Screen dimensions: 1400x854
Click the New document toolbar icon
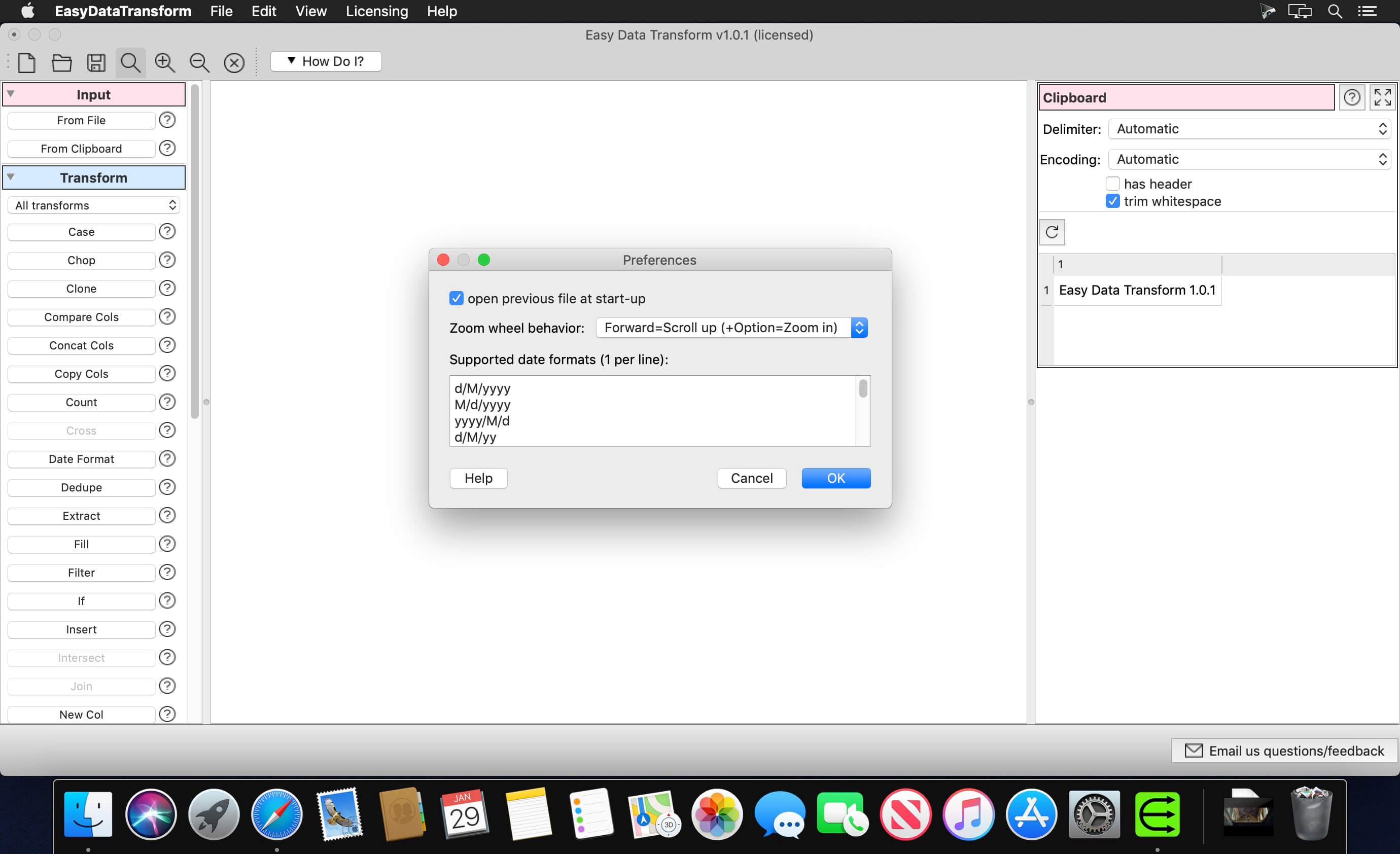pyautogui.click(x=27, y=62)
